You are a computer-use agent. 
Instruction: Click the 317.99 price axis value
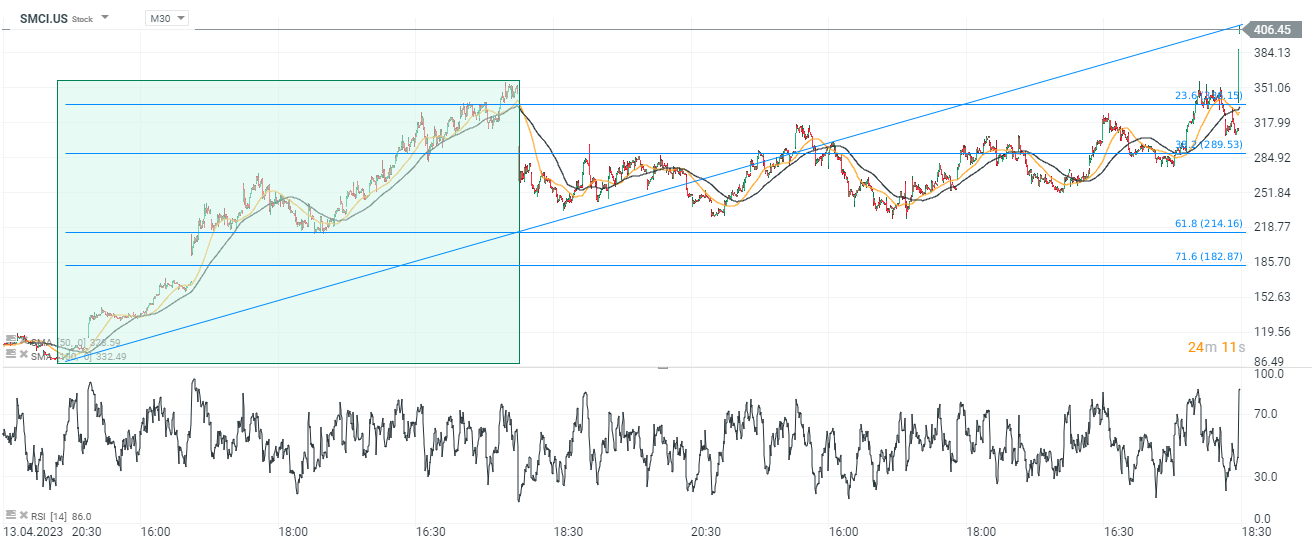[1272, 123]
